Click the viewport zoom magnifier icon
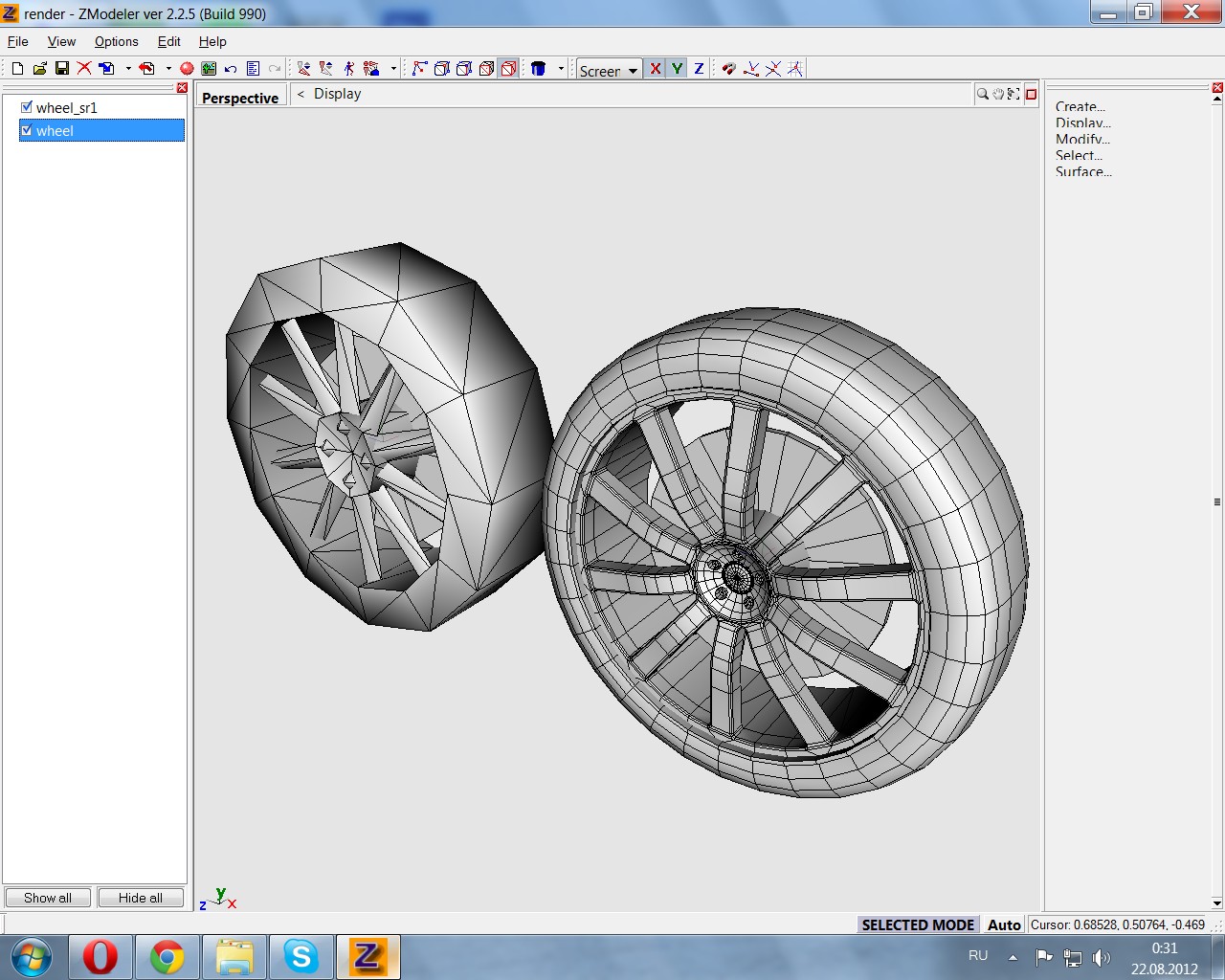 coord(982,94)
